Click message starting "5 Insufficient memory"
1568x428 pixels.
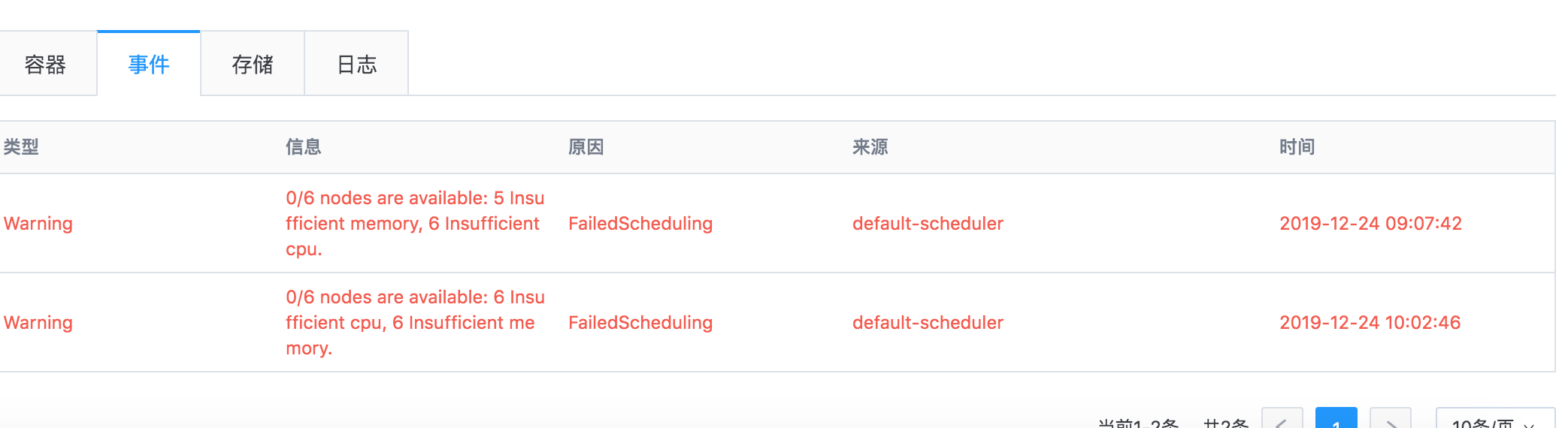click(415, 224)
